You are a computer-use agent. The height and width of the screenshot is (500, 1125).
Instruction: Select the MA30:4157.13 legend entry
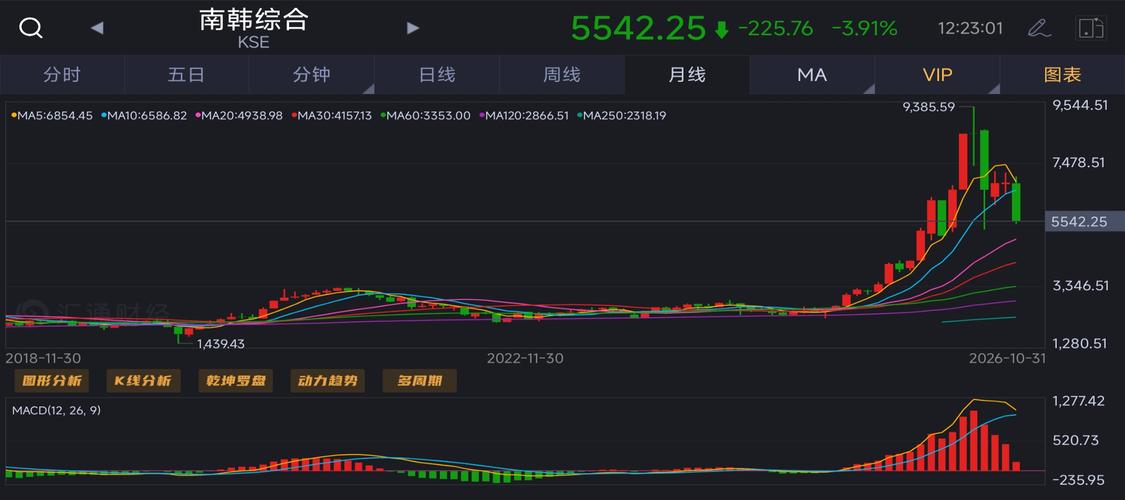[331, 115]
